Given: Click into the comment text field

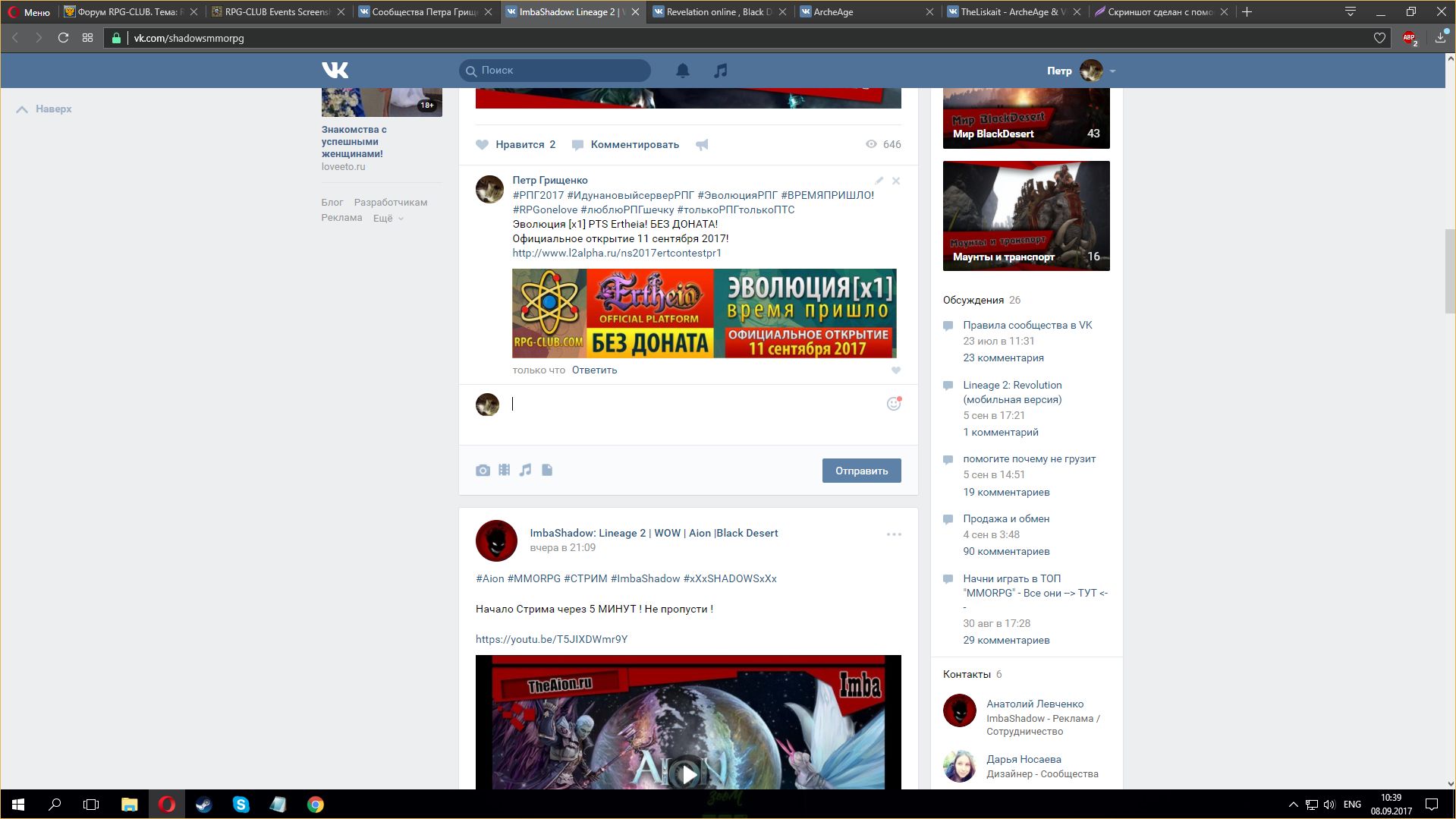Looking at the screenshot, I should pos(694,405).
